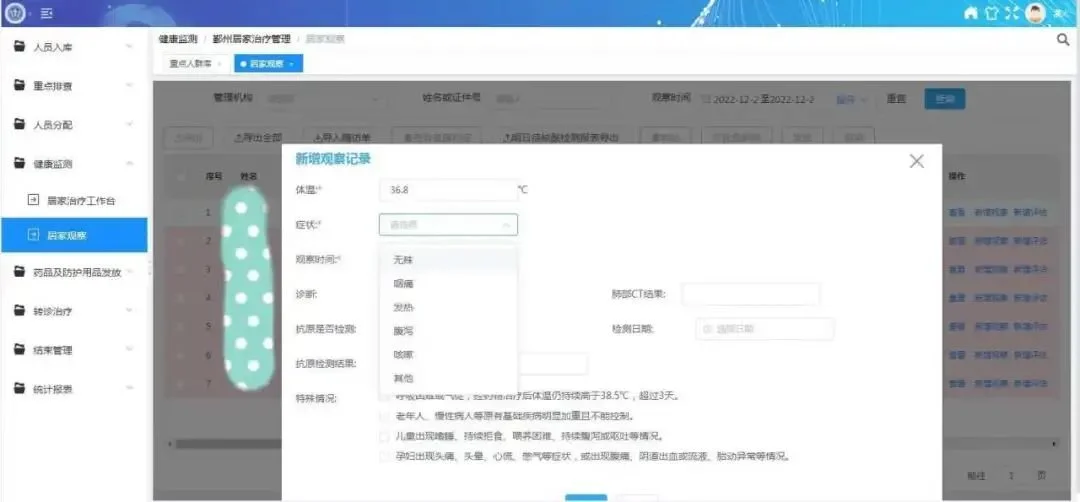
Task: Check the 老年人 chronic disease checkbox
Action: click(384, 416)
